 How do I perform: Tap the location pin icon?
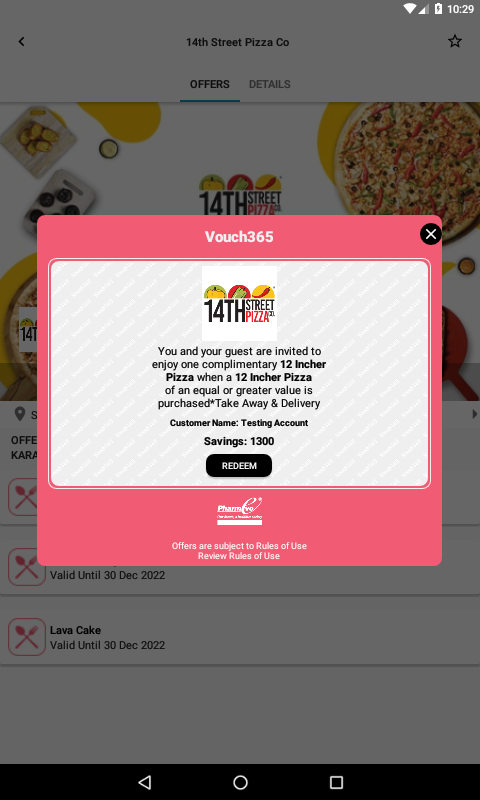point(20,414)
